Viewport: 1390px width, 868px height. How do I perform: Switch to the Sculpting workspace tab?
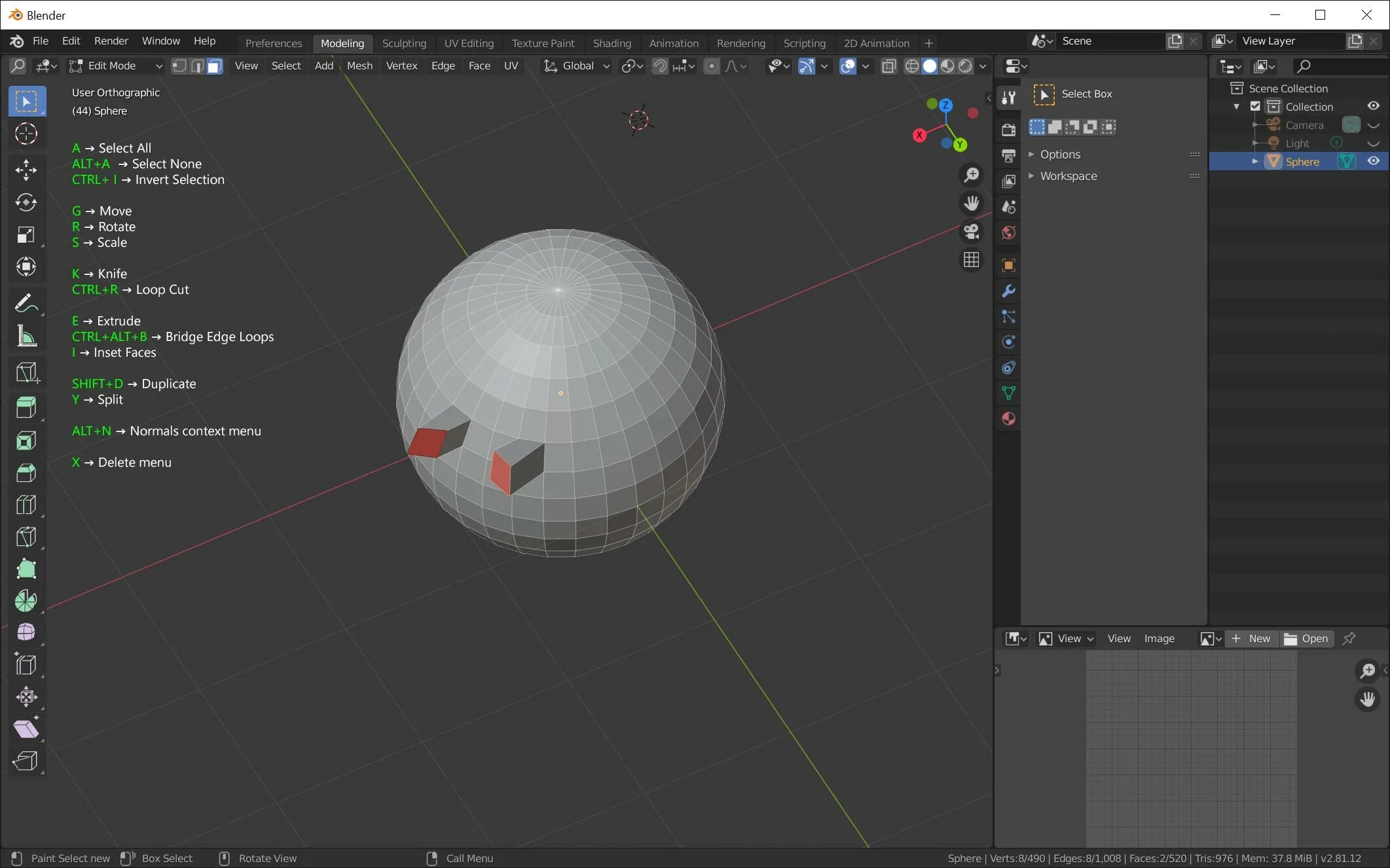coord(404,43)
